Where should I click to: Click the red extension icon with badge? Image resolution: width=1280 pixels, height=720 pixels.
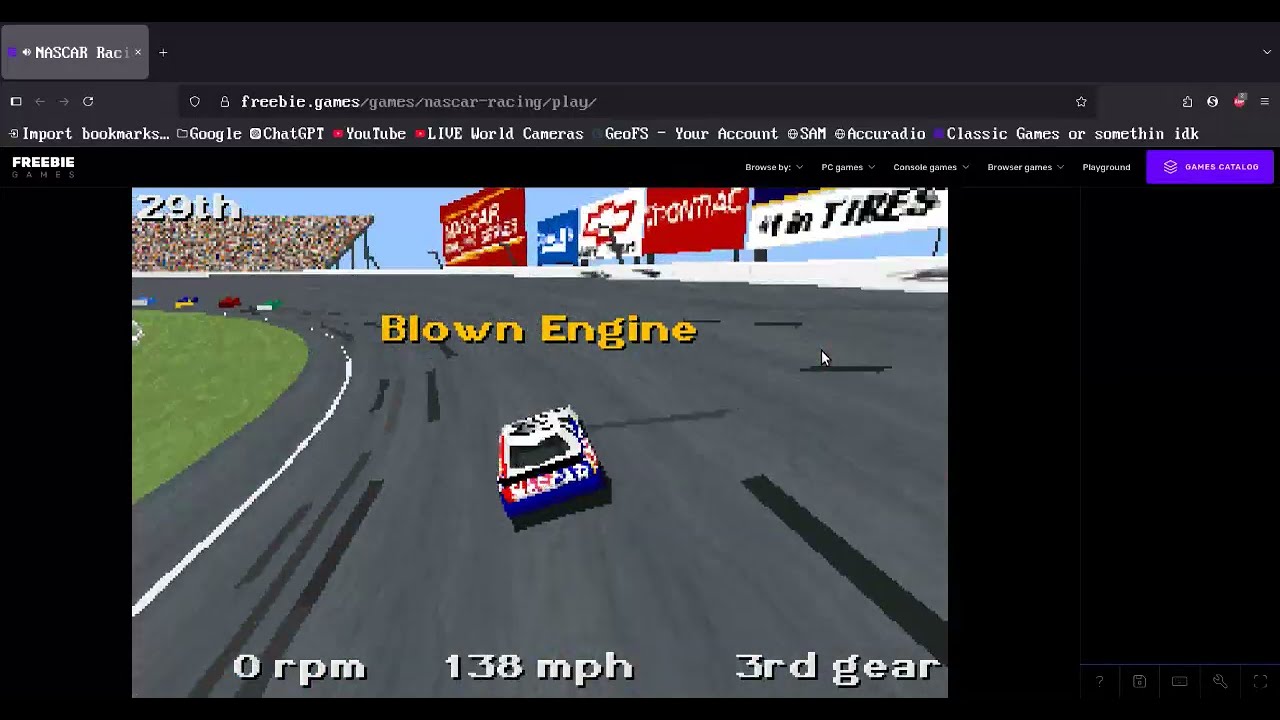(1240, 101)
